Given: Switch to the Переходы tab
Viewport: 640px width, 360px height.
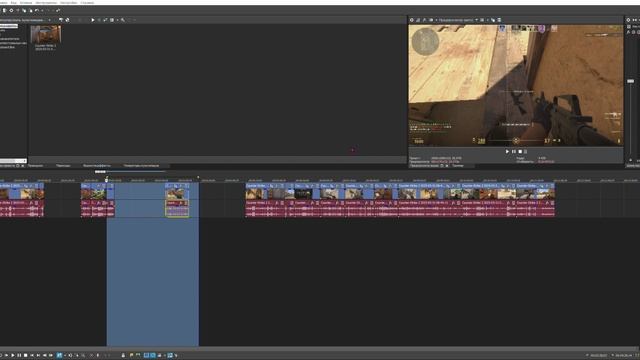Looking at the screenshot, I should click(x=63, y=166).
